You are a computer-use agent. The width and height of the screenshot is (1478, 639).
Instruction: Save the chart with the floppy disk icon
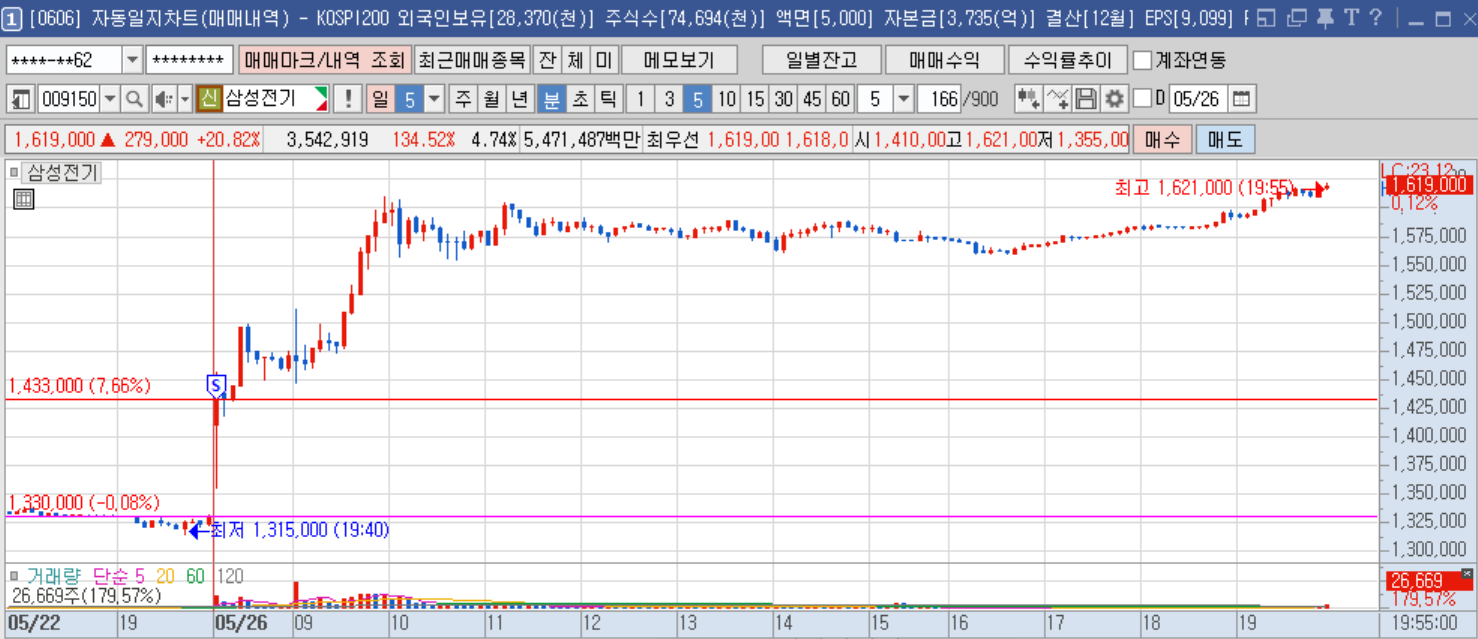point(1086,99)
